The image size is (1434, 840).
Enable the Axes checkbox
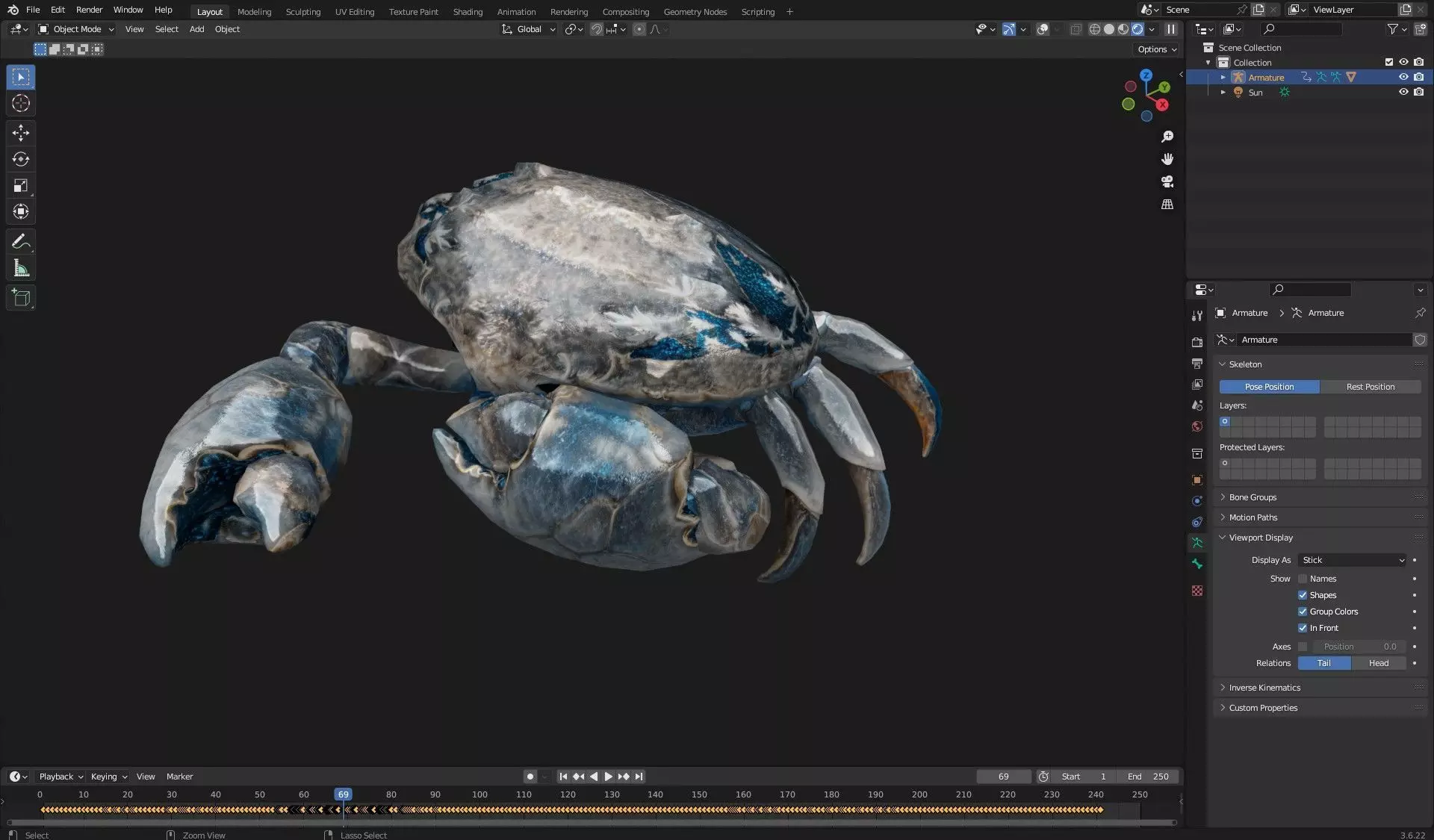[1303, 647]
